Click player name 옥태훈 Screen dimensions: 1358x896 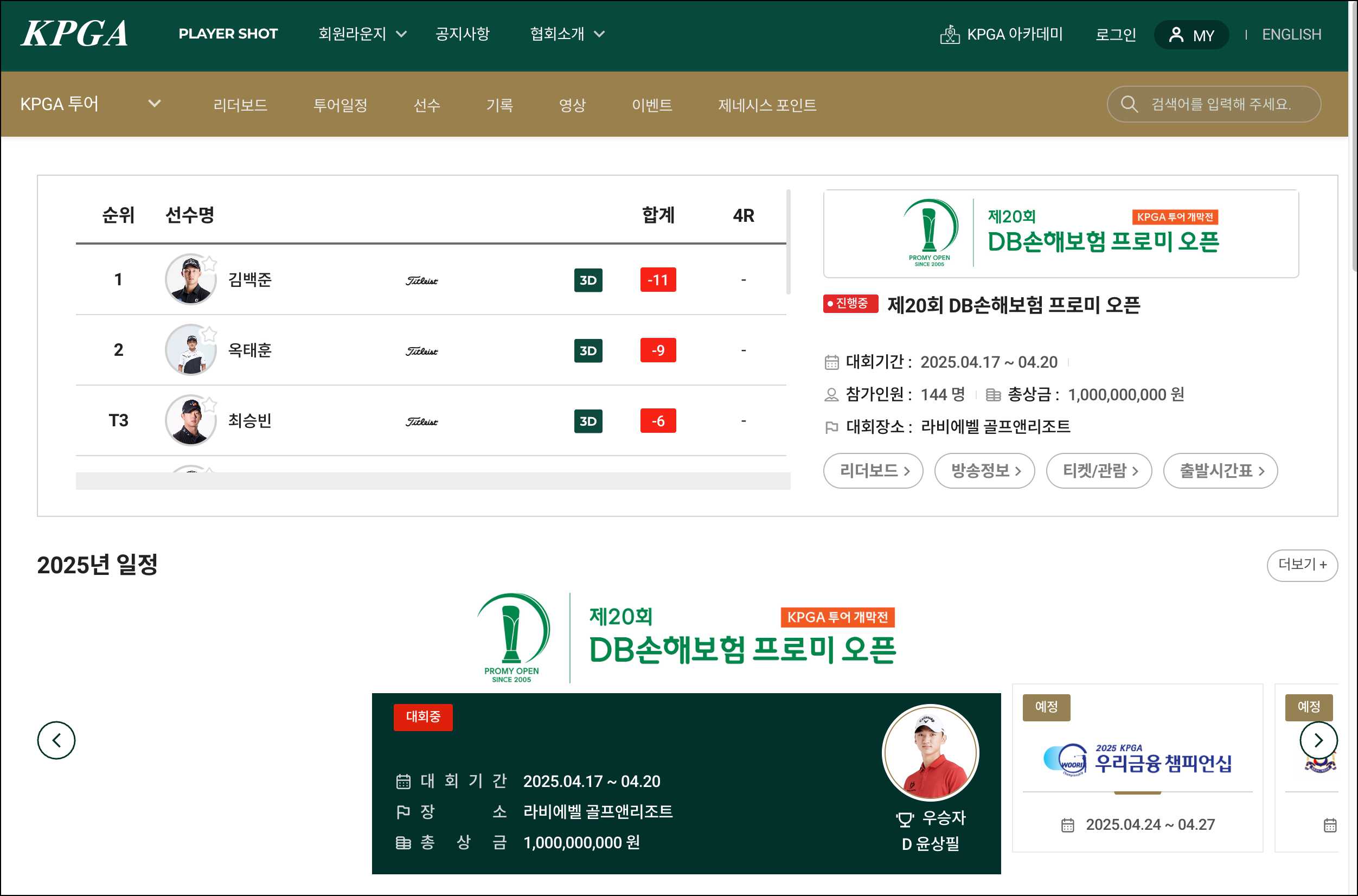pyautogui.click(x=249, y=350)
